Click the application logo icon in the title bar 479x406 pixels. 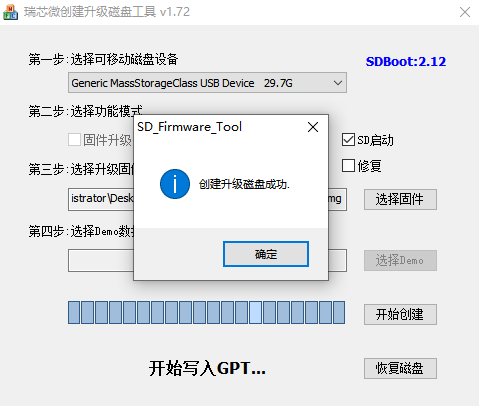click(10, 12)
